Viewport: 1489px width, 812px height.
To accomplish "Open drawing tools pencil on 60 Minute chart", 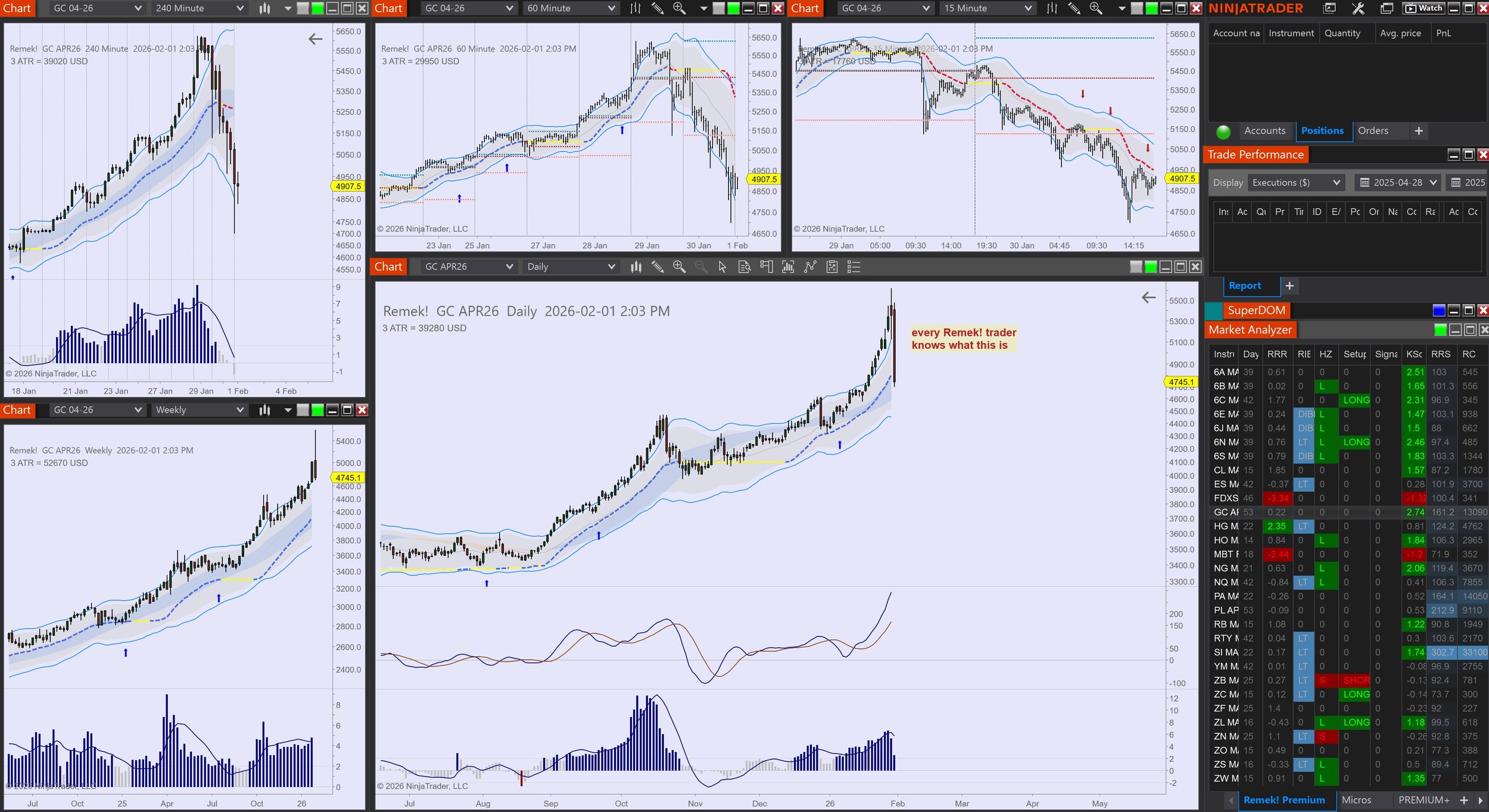I will [657, 8].
